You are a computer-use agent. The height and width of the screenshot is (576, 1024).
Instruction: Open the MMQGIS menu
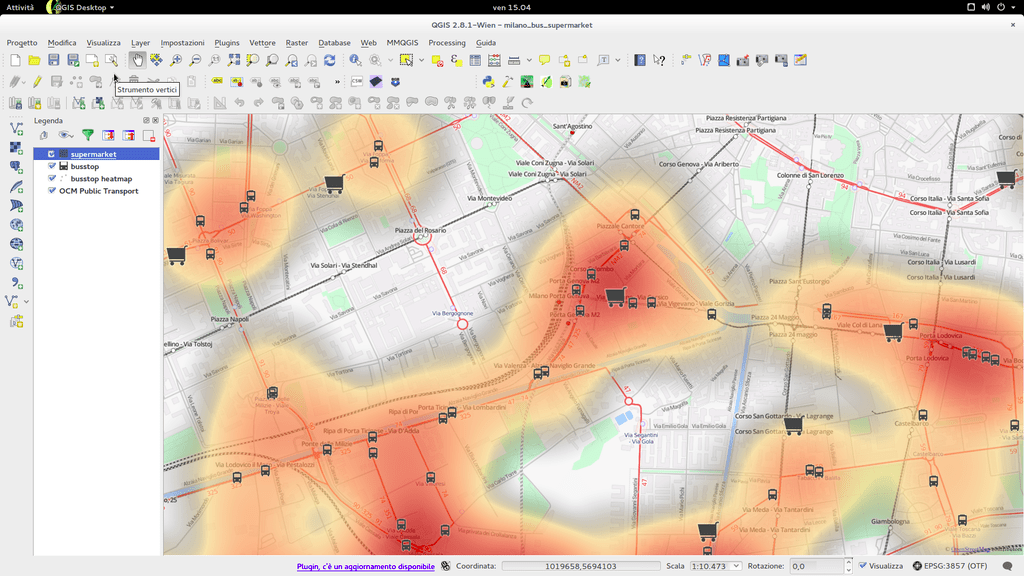click(x=402, y=42)
